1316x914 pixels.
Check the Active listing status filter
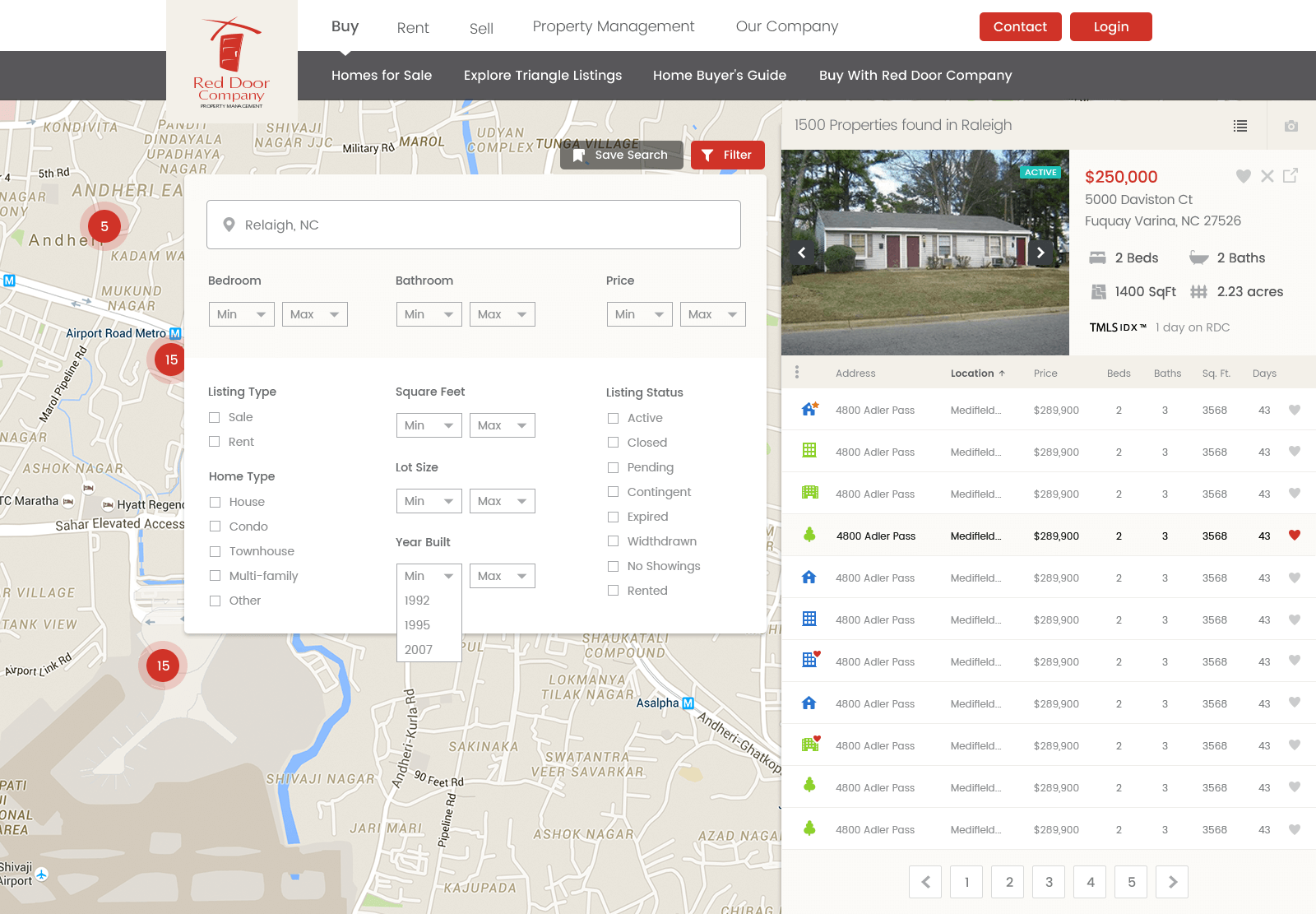point(613,418)
